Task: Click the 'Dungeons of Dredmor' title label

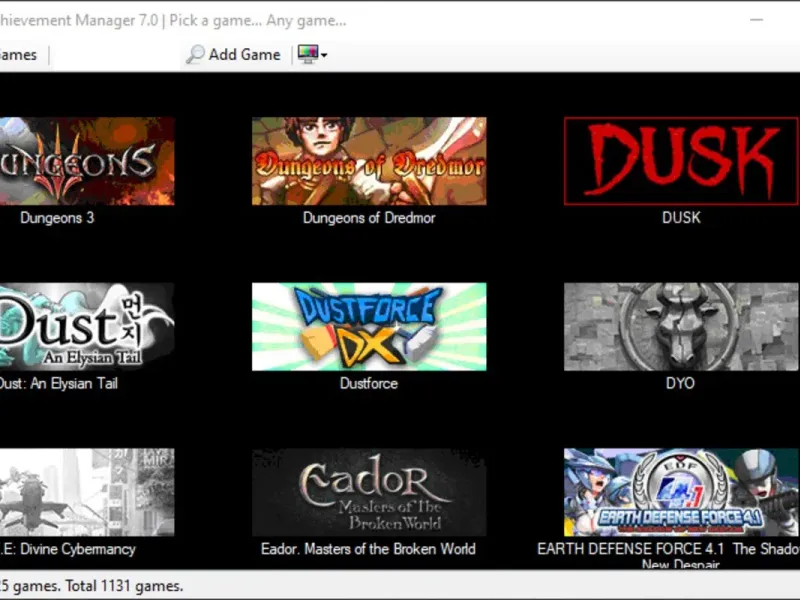Action: coord(369,218)
